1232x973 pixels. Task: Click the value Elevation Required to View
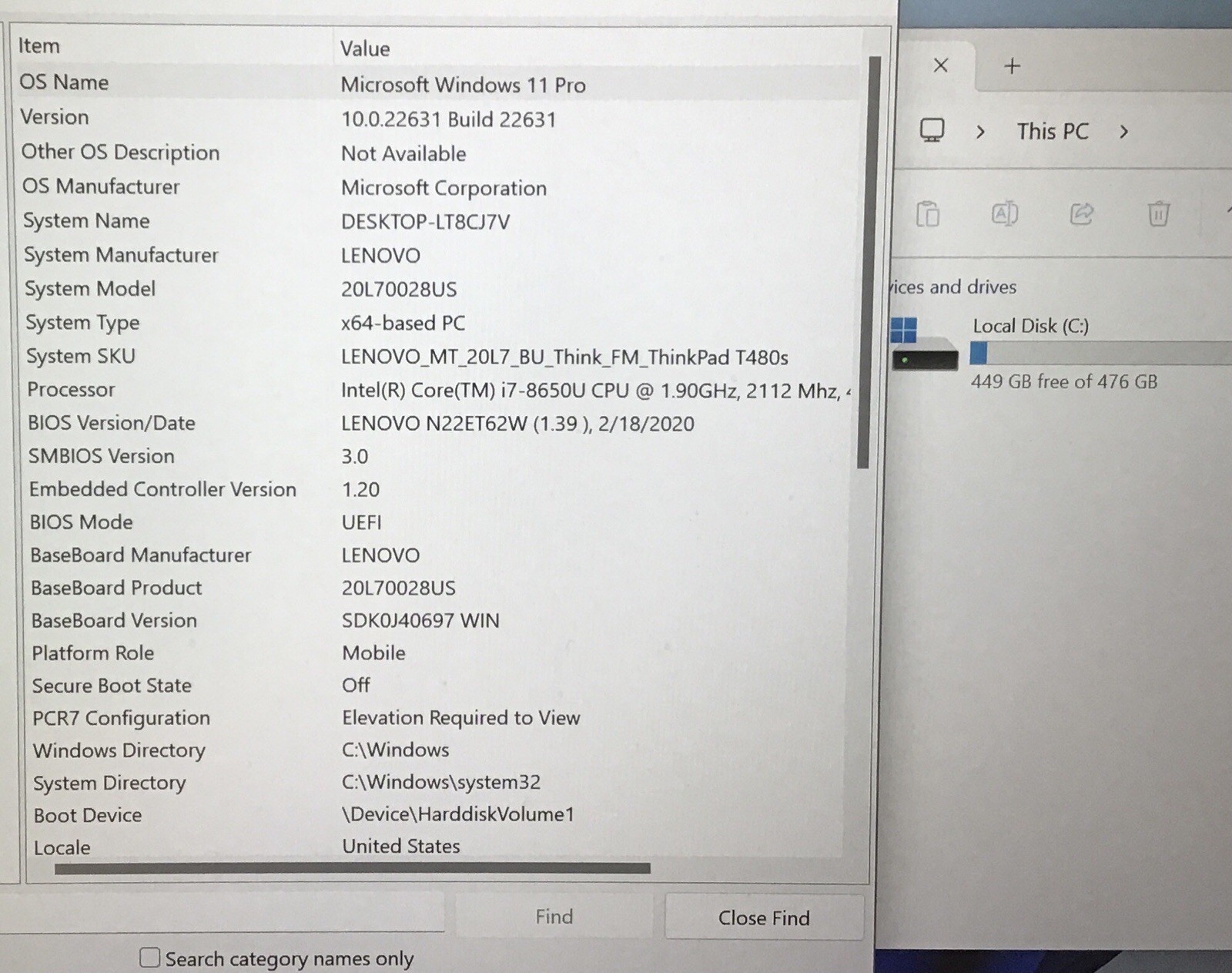[x=460, y=717]
